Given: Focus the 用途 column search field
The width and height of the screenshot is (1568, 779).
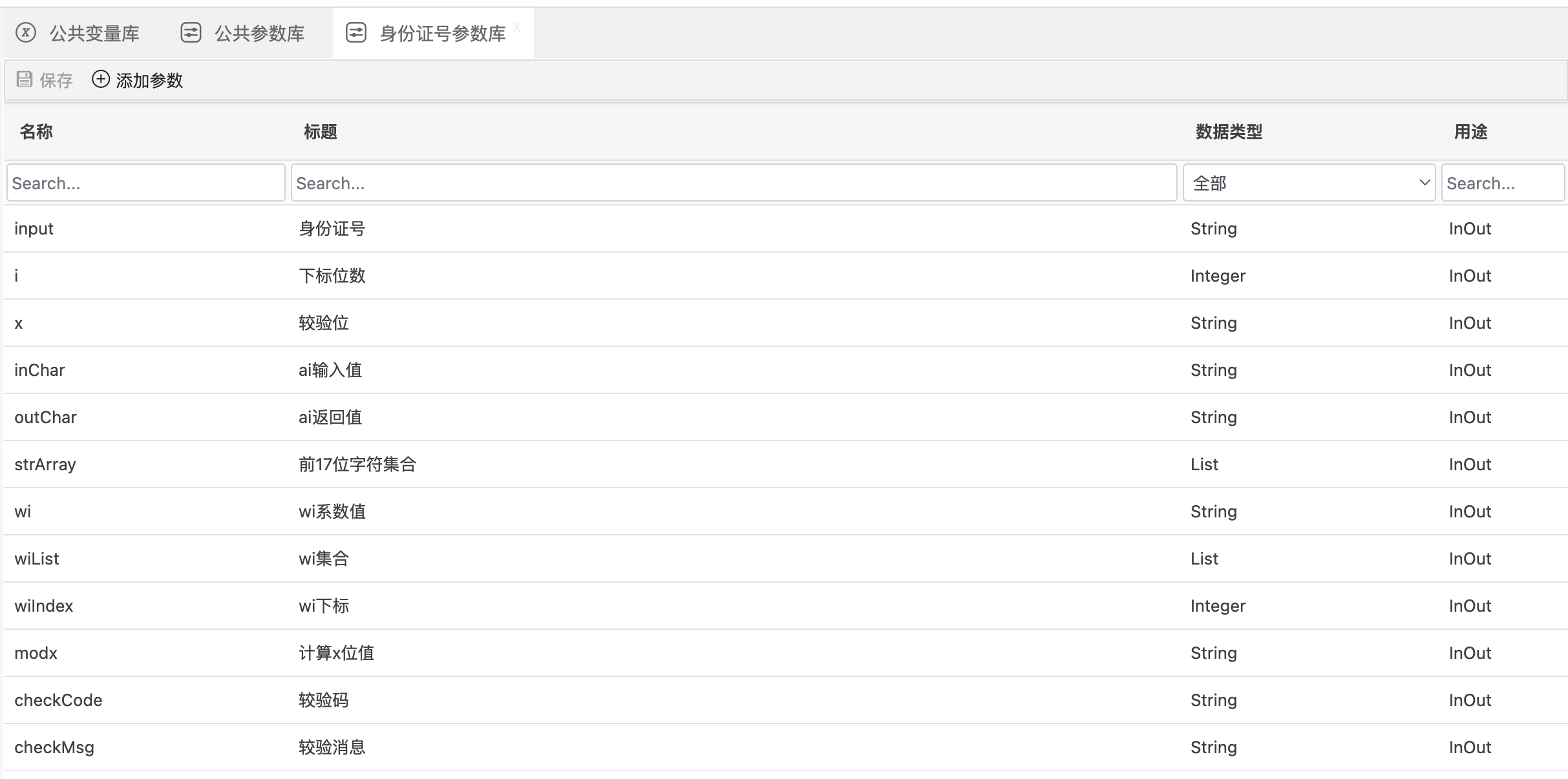Looking at the screenshot, I should click(x=1502, y=183).
